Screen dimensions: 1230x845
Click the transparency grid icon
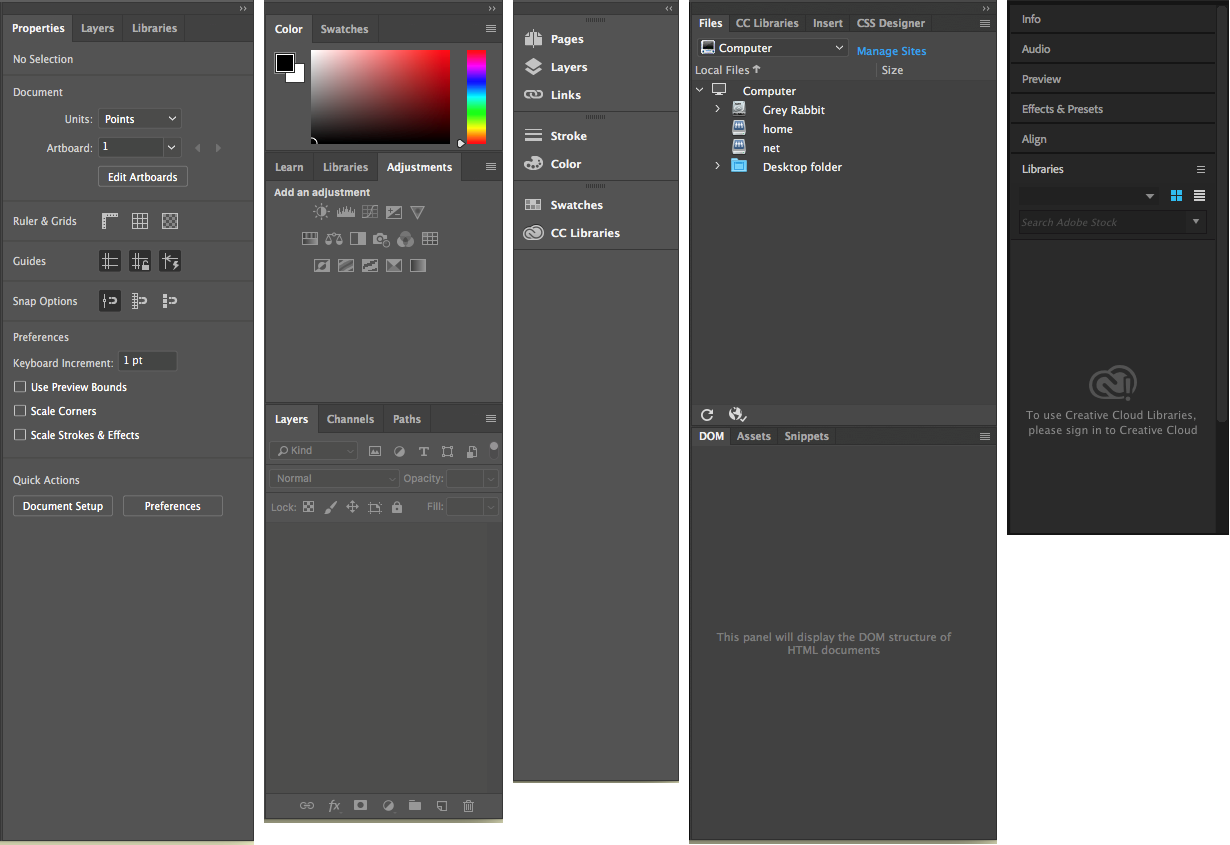170,221
